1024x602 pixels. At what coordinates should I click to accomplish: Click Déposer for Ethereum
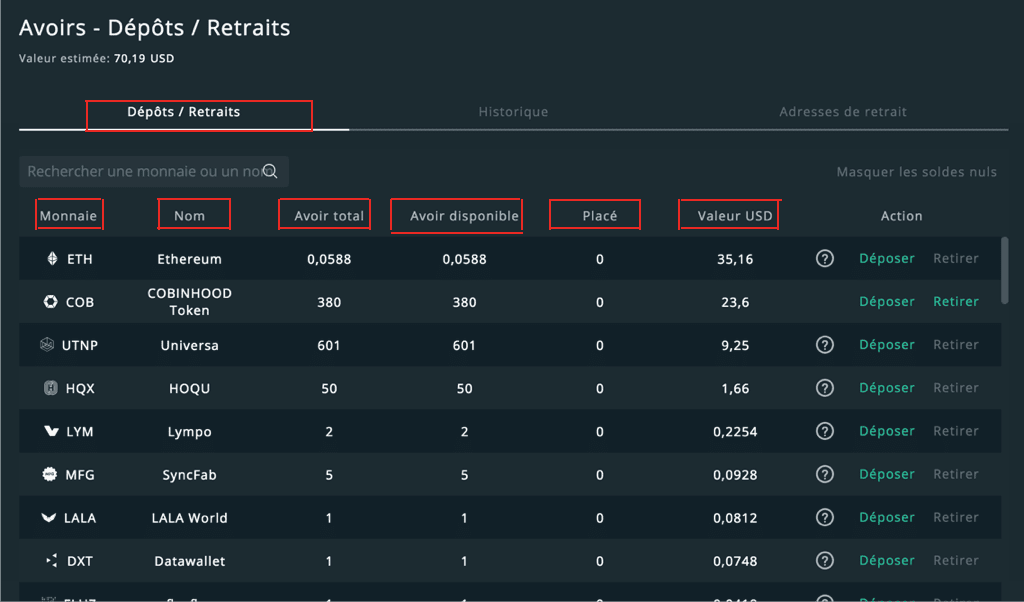pyautogui.click(x=887, y=259)
